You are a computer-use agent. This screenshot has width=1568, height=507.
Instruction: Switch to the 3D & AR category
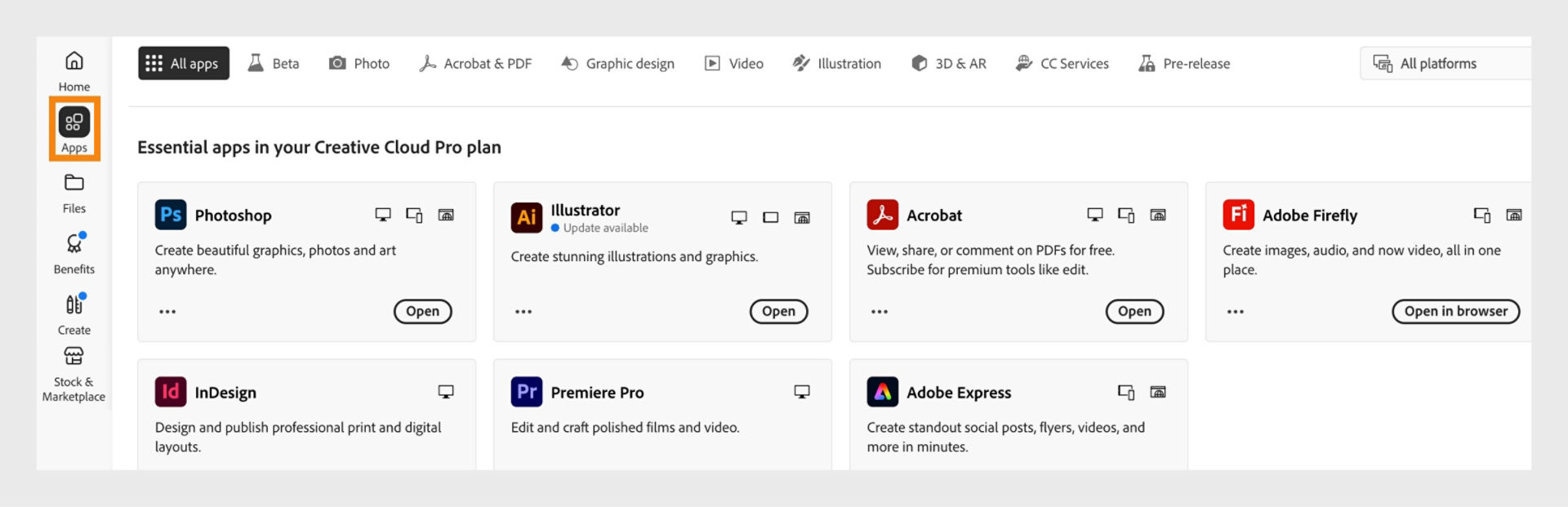tap(948, 63)
